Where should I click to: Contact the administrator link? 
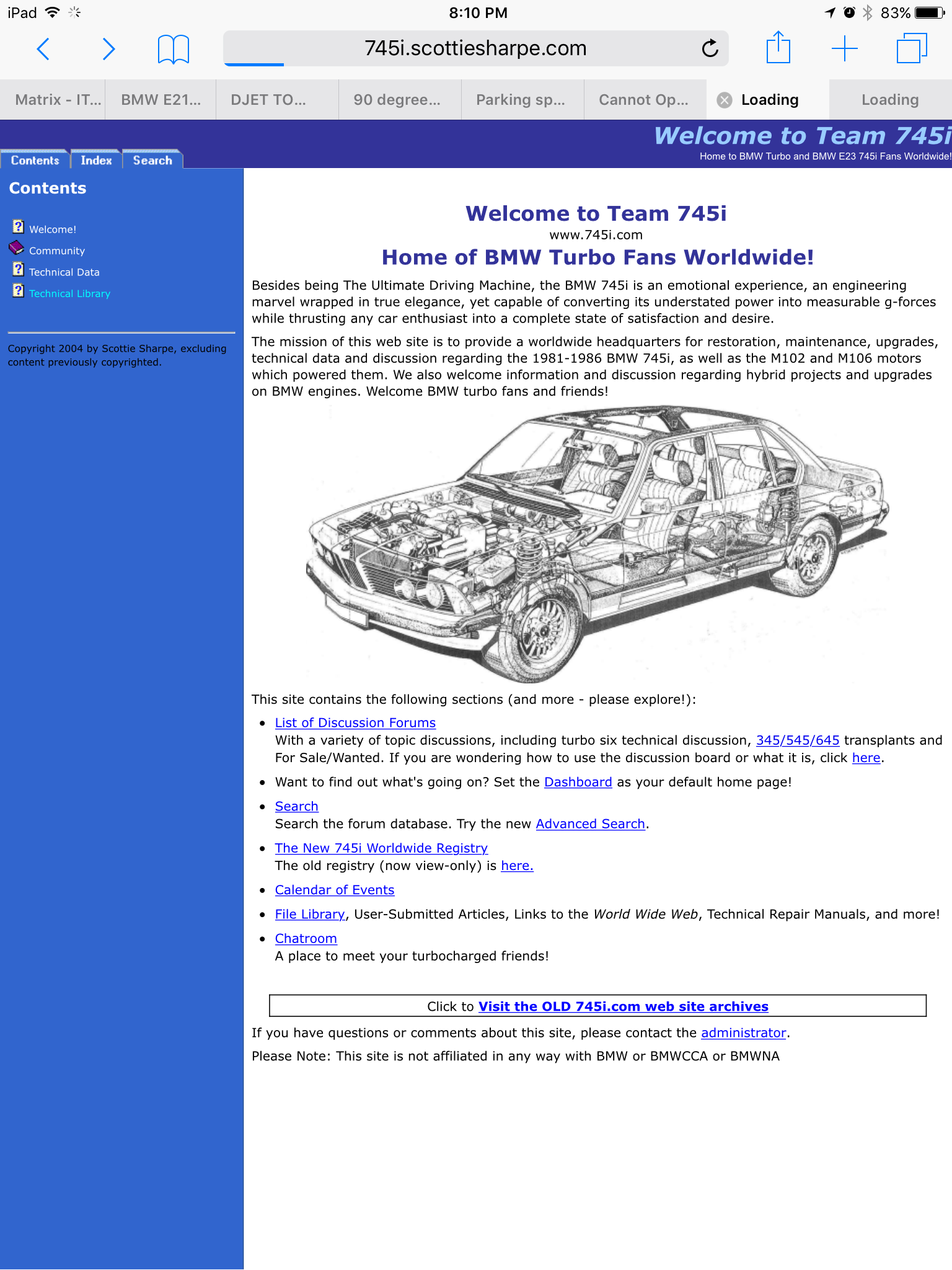point(744,1032)
